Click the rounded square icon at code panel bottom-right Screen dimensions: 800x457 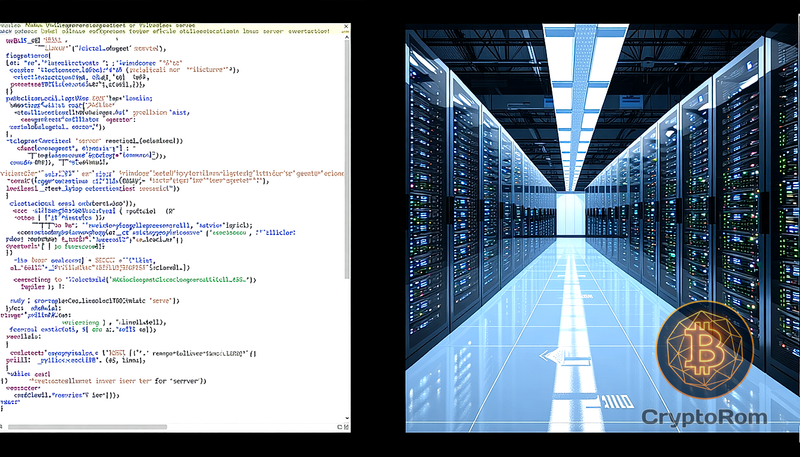pos(340,427)
